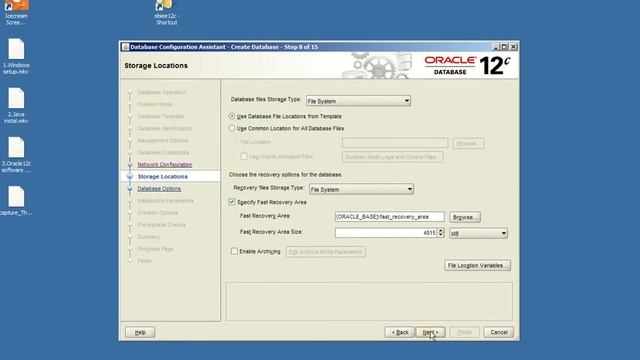Toggle Use Oracle Managed Files checkbox
This screenshot has width=640, height=360.
point(244,156)
